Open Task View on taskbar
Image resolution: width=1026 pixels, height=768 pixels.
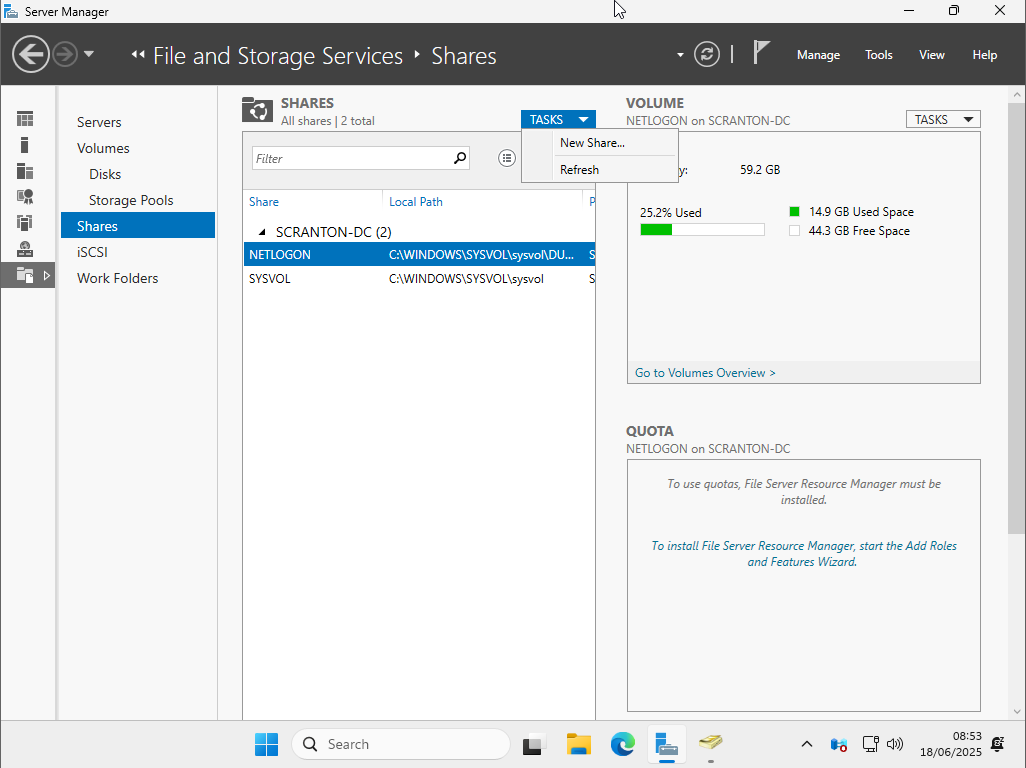(535, 744)
